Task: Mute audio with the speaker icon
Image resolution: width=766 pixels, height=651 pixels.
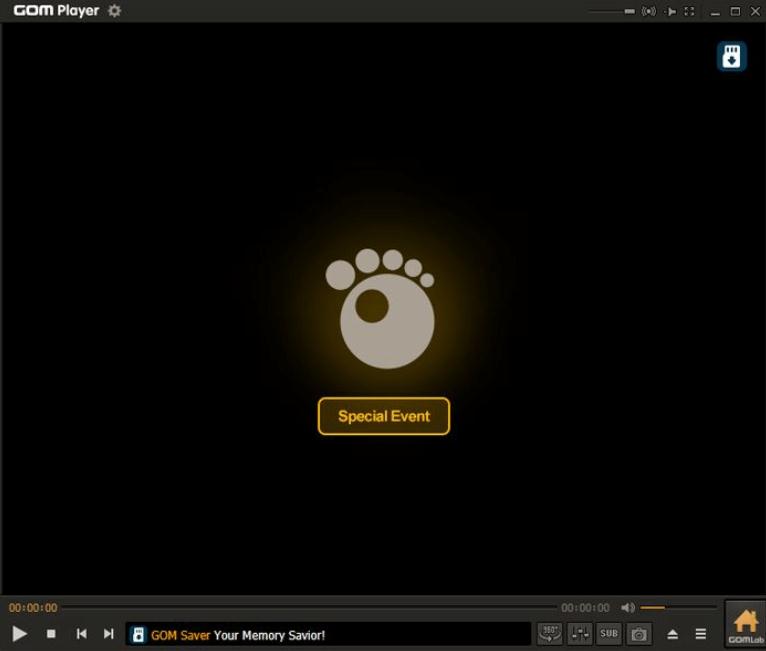Action: [x=628, y=608]
